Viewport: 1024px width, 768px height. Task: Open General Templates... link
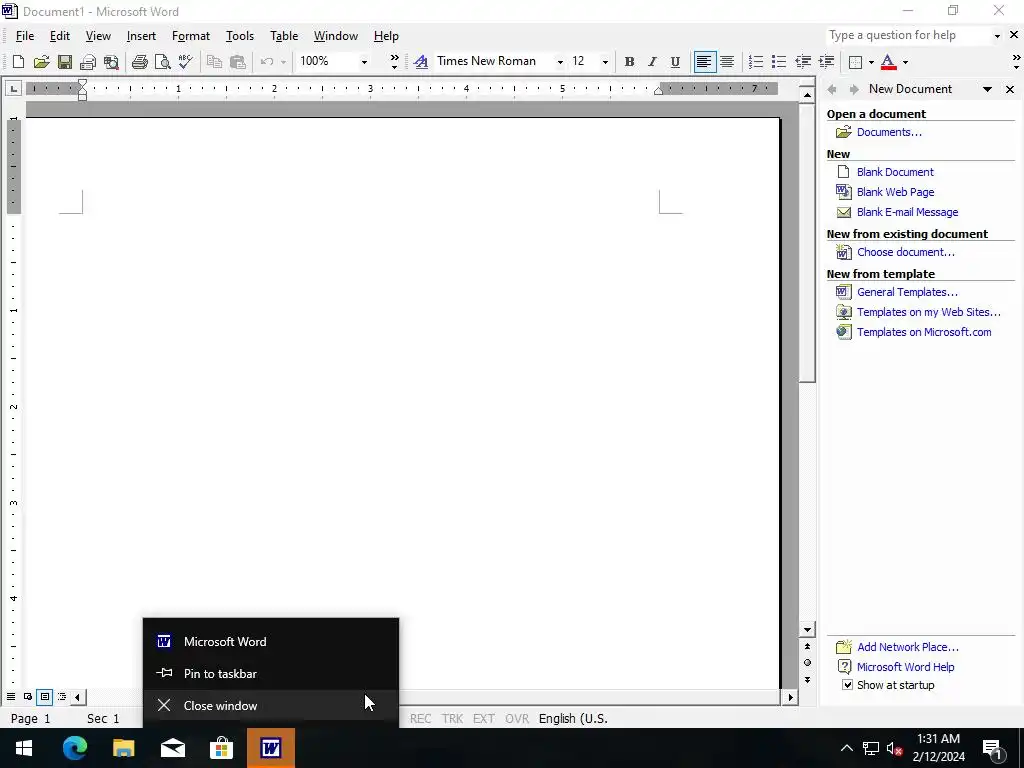907,292
